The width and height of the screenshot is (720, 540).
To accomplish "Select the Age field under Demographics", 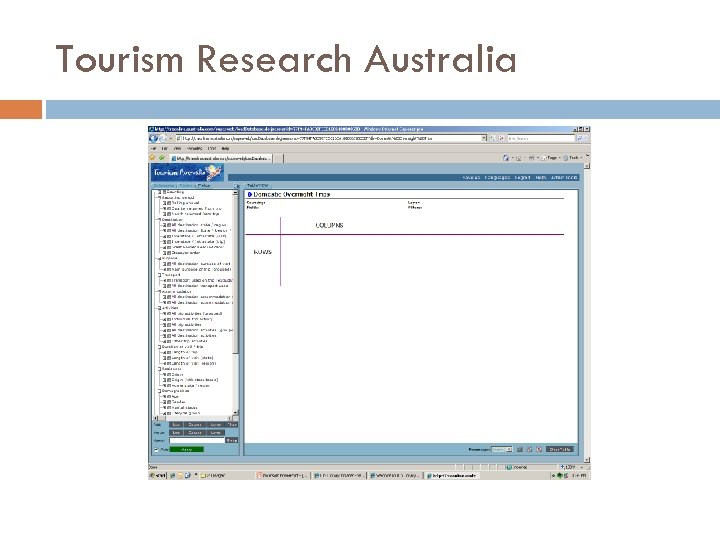I will pos(175,396).
